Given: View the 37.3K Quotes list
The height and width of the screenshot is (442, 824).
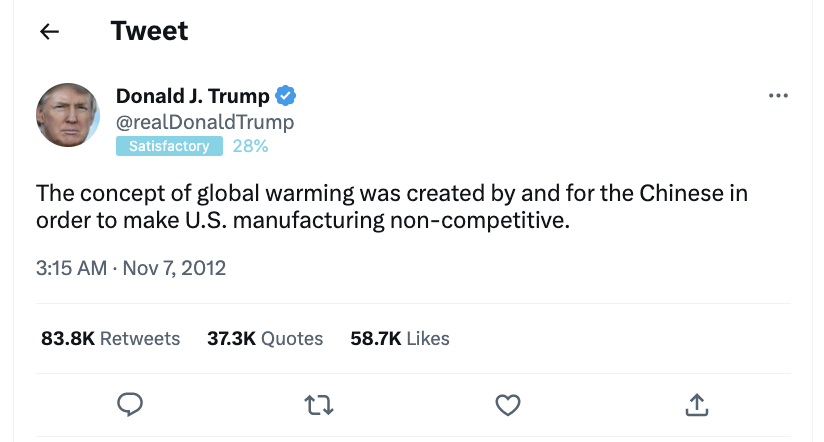Looking at the screenshot, I should [x=265, y=338].
